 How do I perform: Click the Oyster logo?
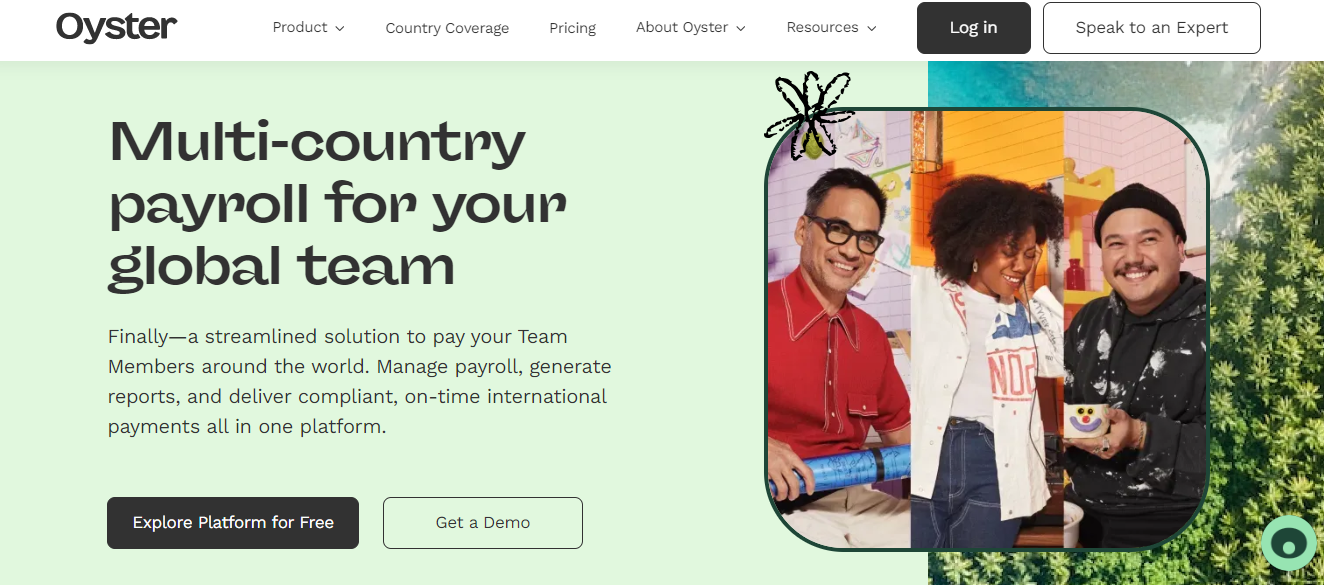click(116, 28)
